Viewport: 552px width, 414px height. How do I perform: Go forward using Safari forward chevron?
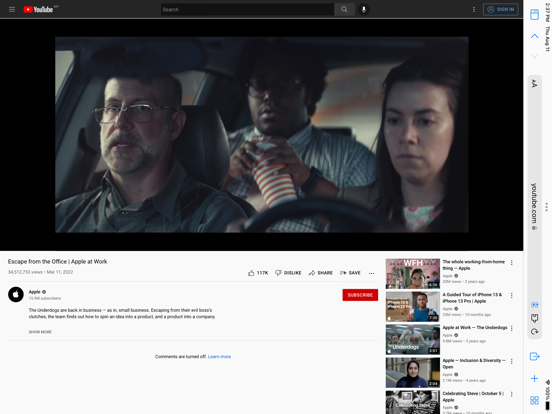534,56
